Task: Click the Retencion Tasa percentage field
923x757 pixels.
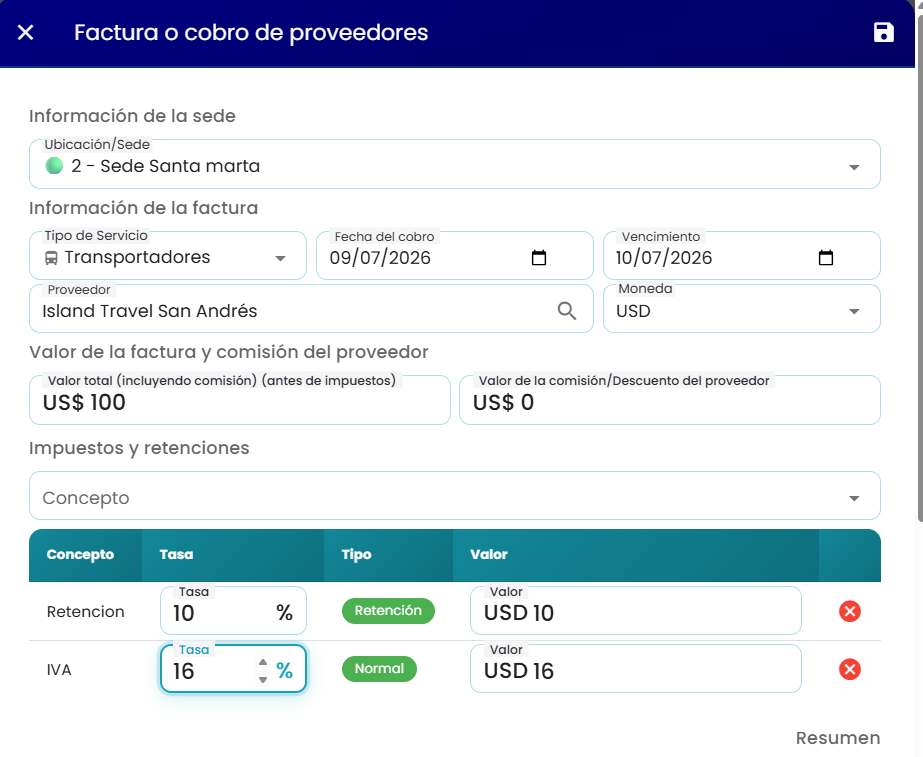Action: coord(233,611)
